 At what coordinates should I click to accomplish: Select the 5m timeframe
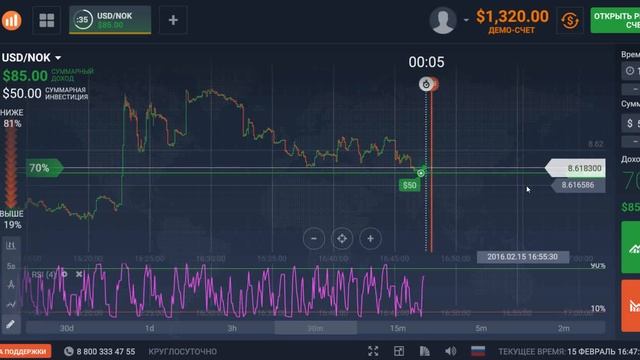481,328
